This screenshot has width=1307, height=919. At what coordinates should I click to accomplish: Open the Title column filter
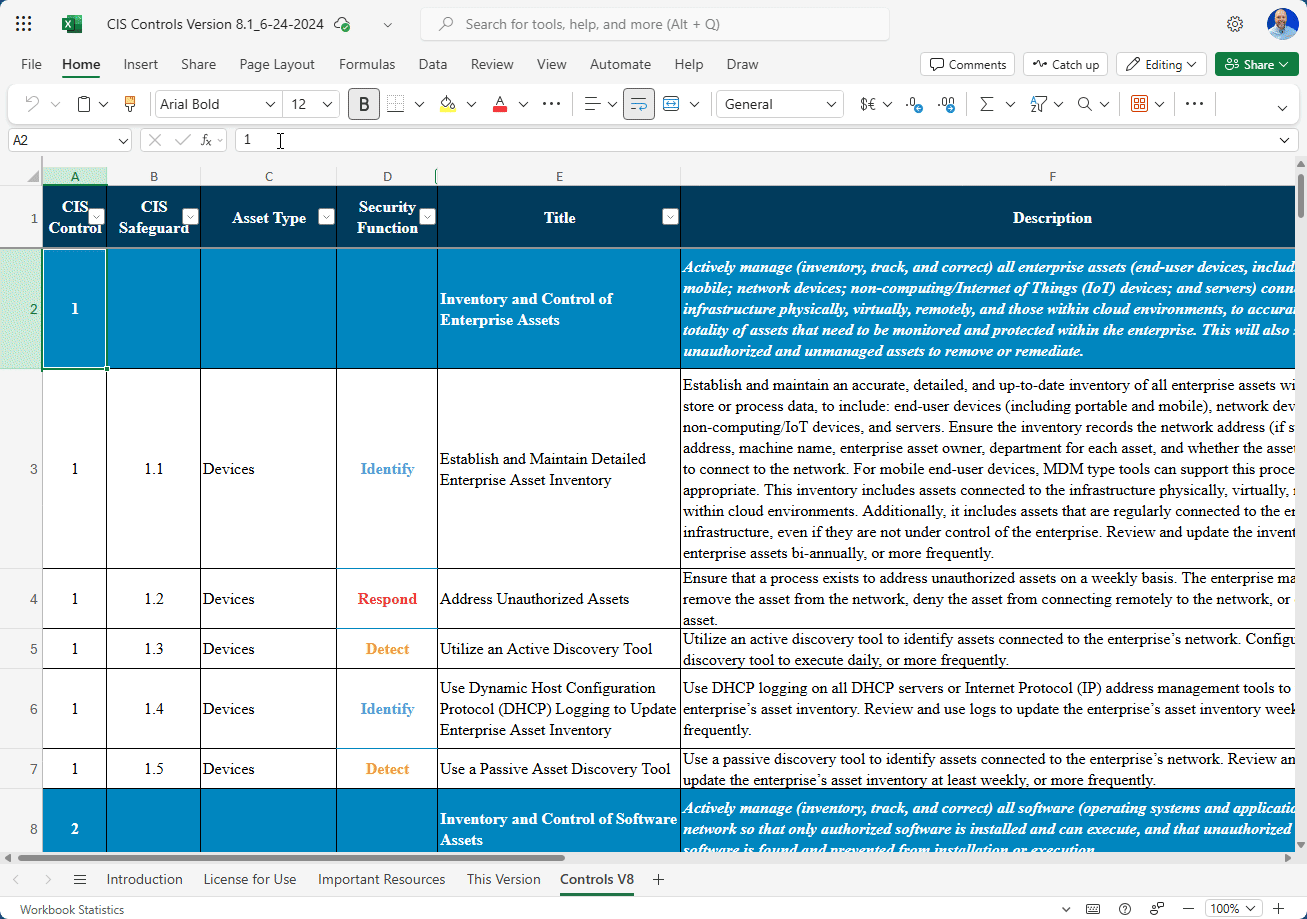tap(670, 216)
